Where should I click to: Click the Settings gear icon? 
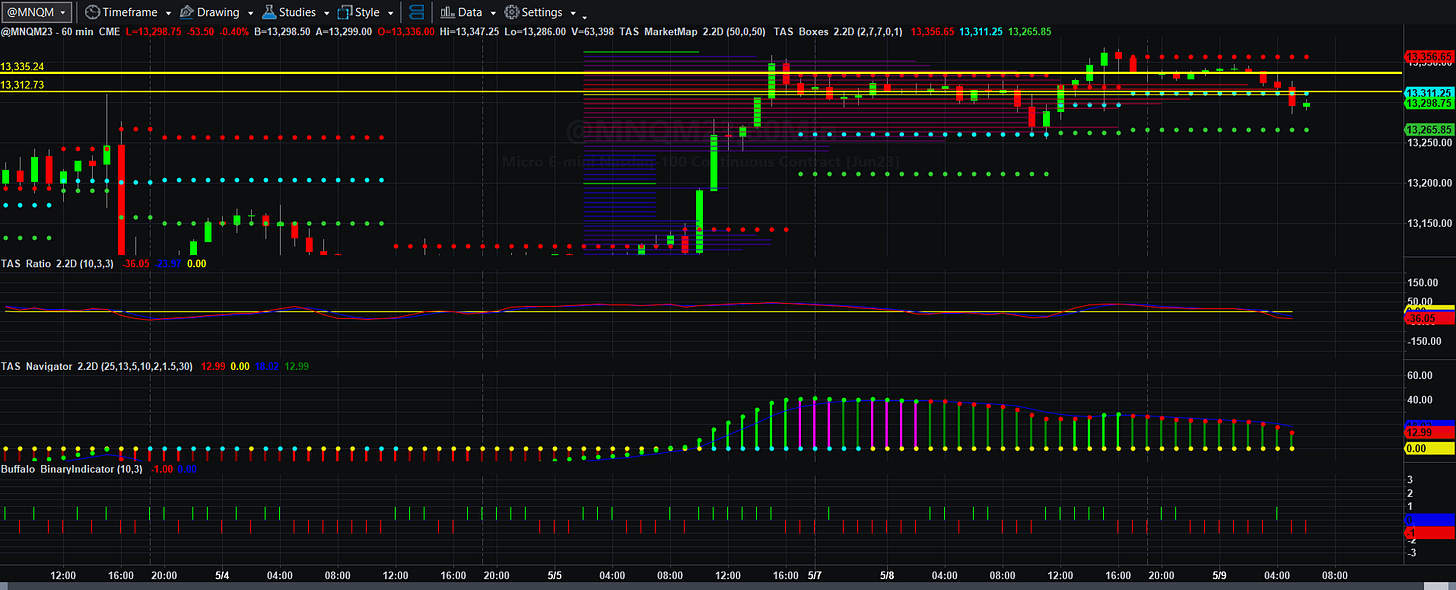coord(511,13)
